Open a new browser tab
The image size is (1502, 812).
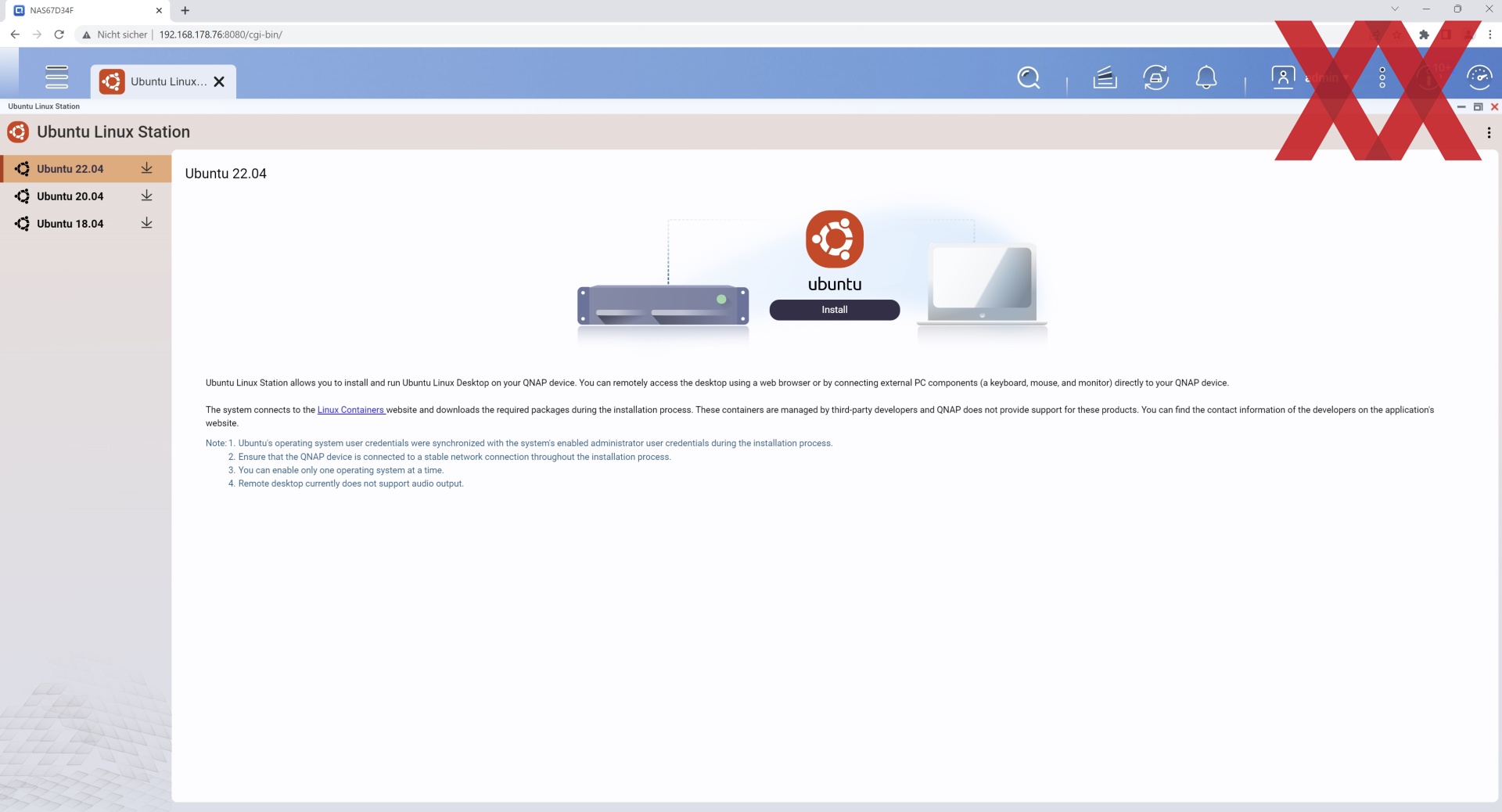[x=185, y=10]
